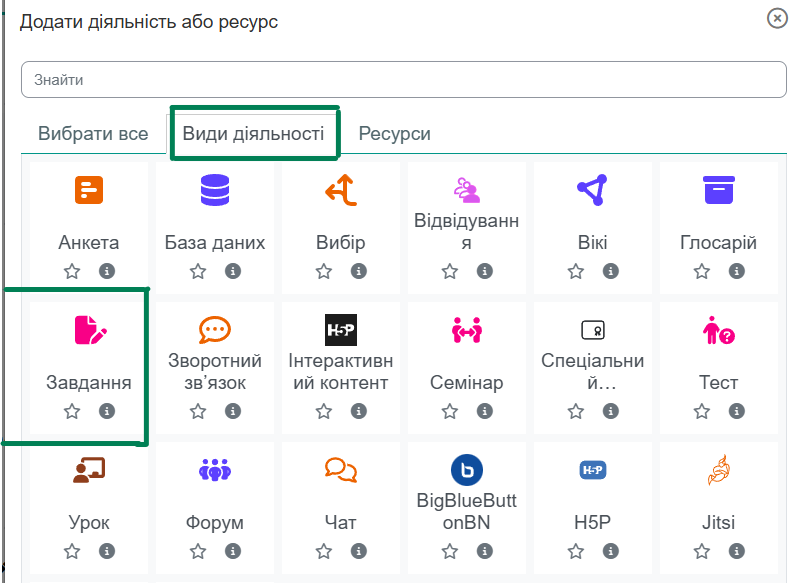Click the Знайти search field
This screenshot has height=583, width=795.
403,80
